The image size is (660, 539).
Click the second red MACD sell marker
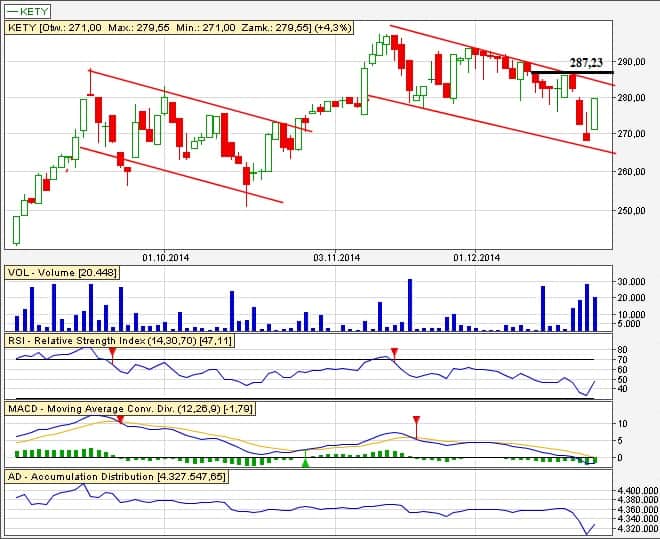417,421
